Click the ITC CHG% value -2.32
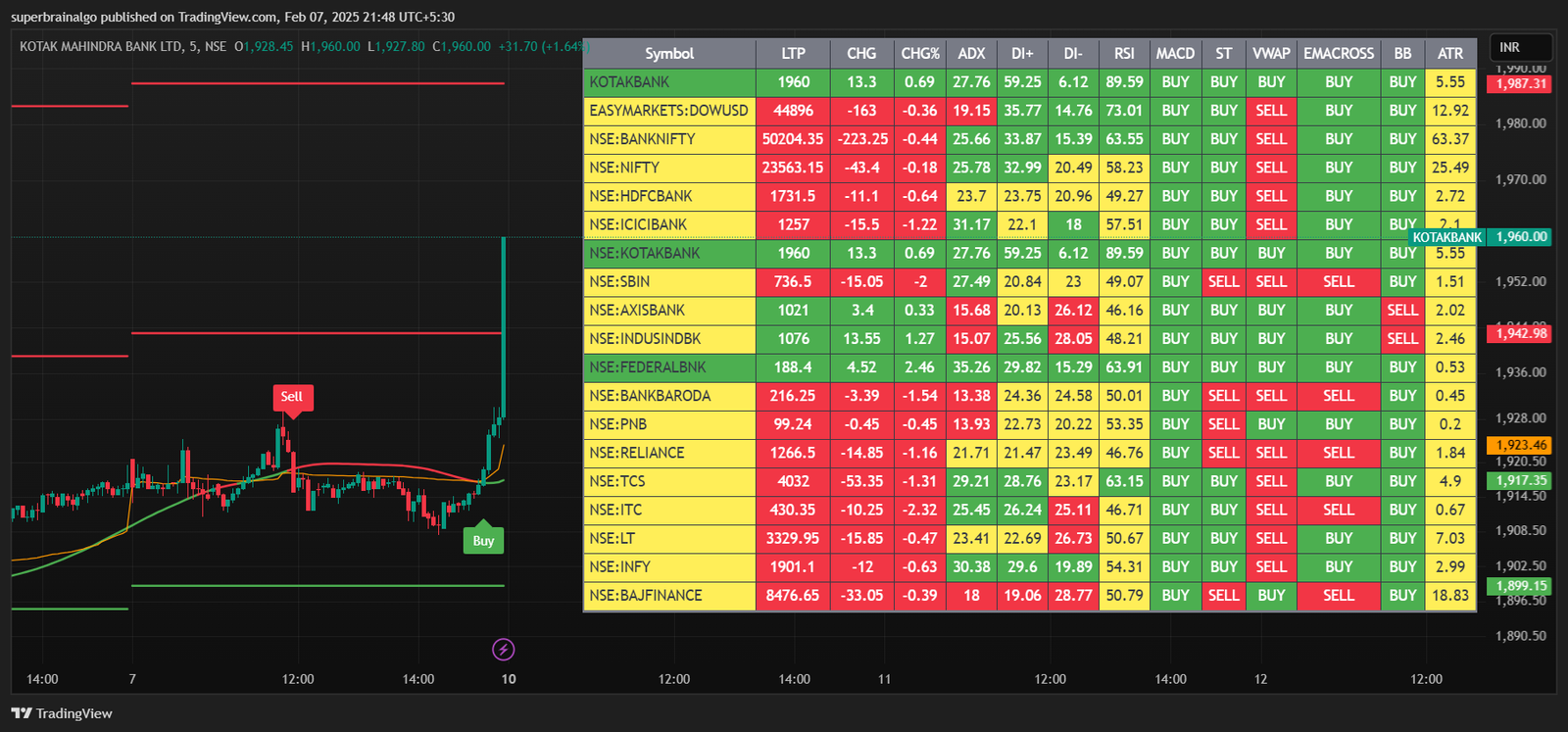Image resolution: width=1568 pixels, height=732 pixels. click(x=919, y=510)
